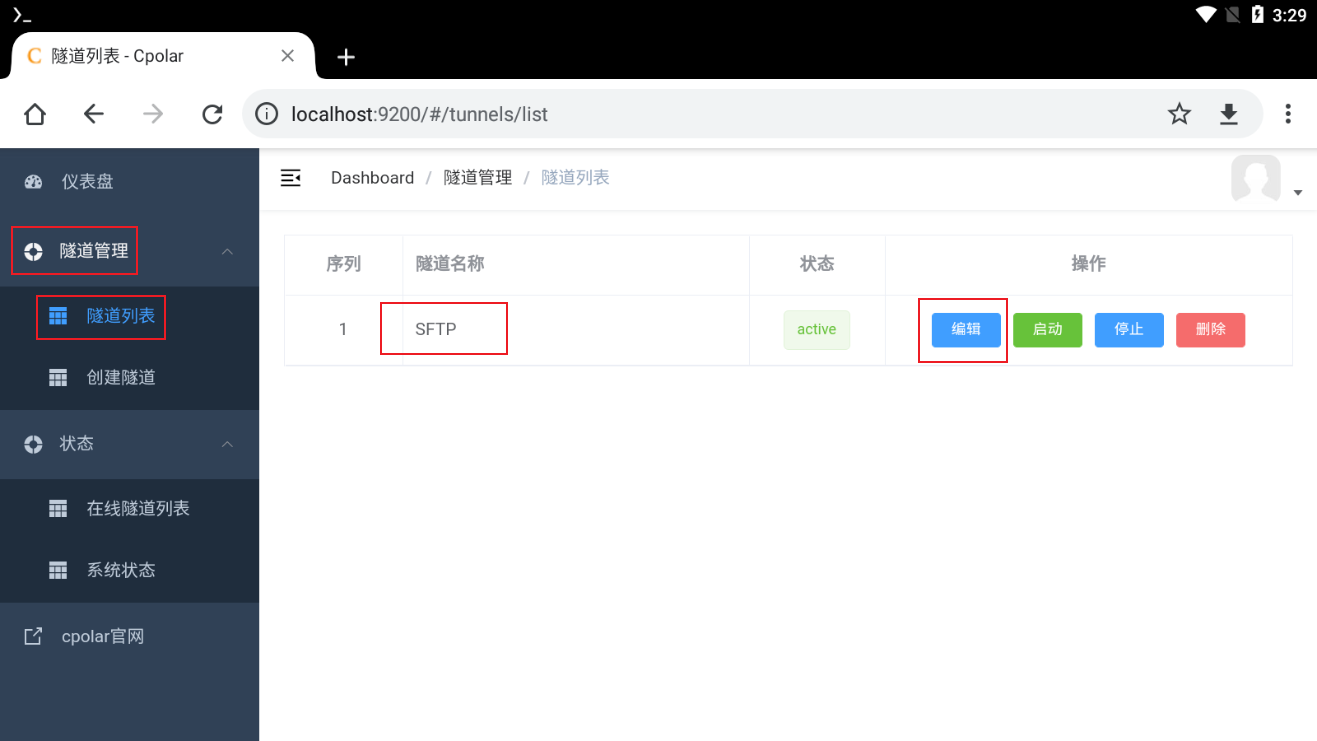This screenshot has height=741, width=1317.
Task: Click 删除 for the SFTP tunnel
Action: [x=1211, y=329]
